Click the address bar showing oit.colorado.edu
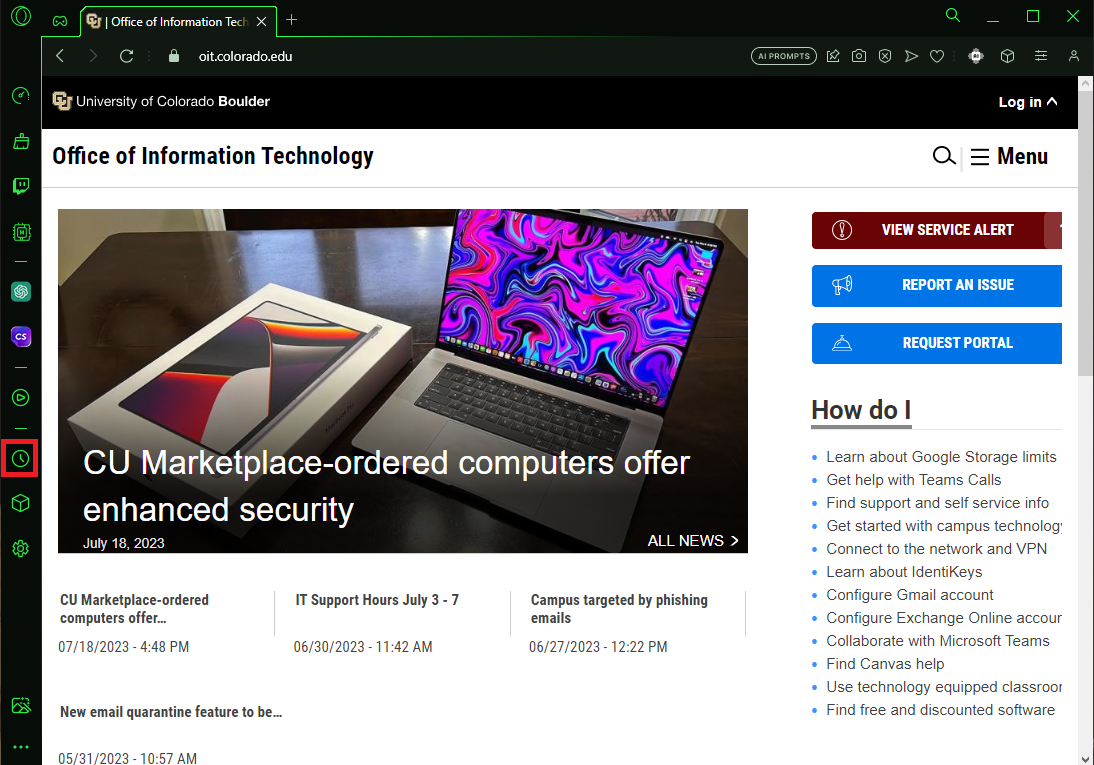Screen dimensions: 1094x765 [x=400, y=57]
